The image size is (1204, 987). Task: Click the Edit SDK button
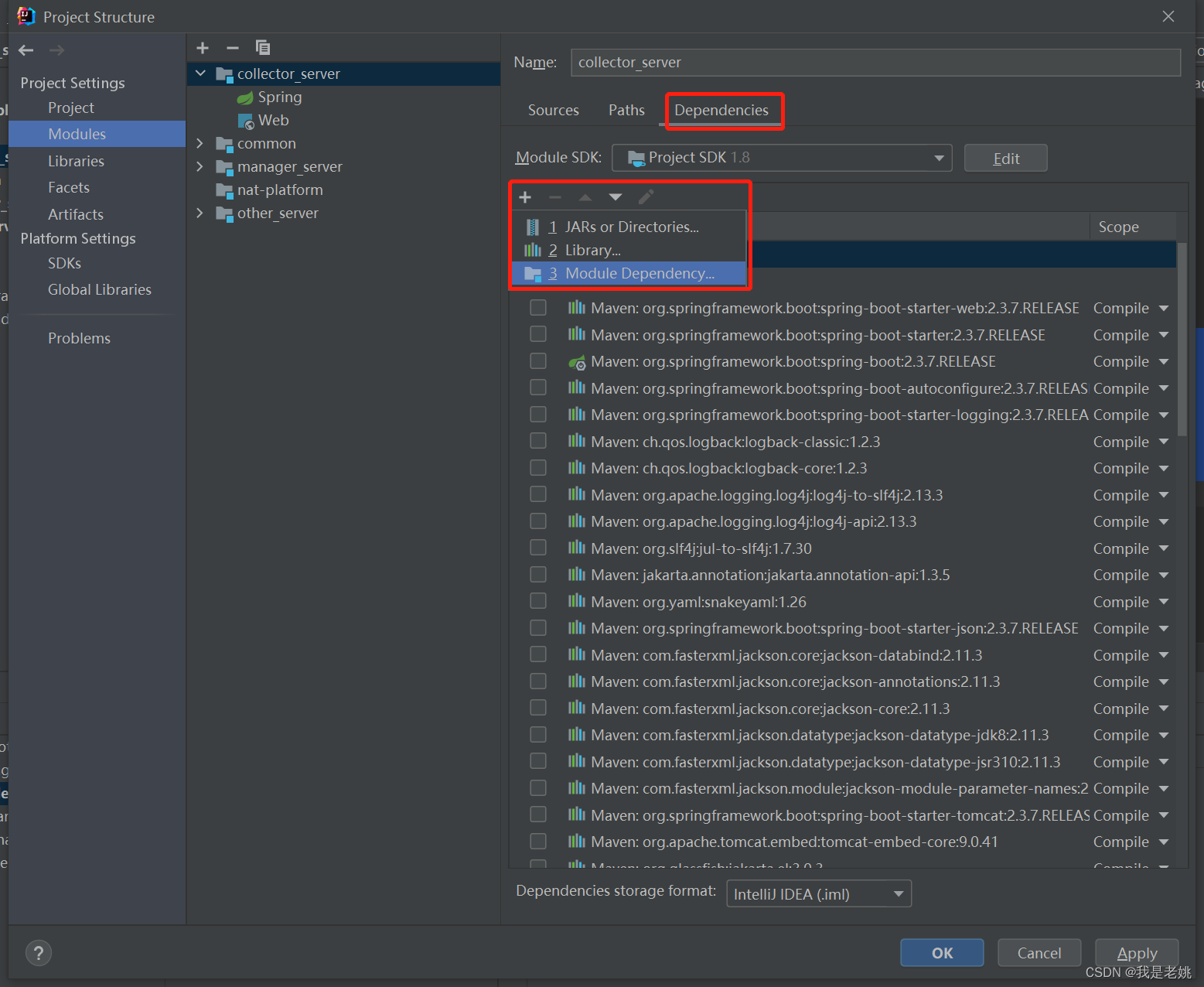1005,159
